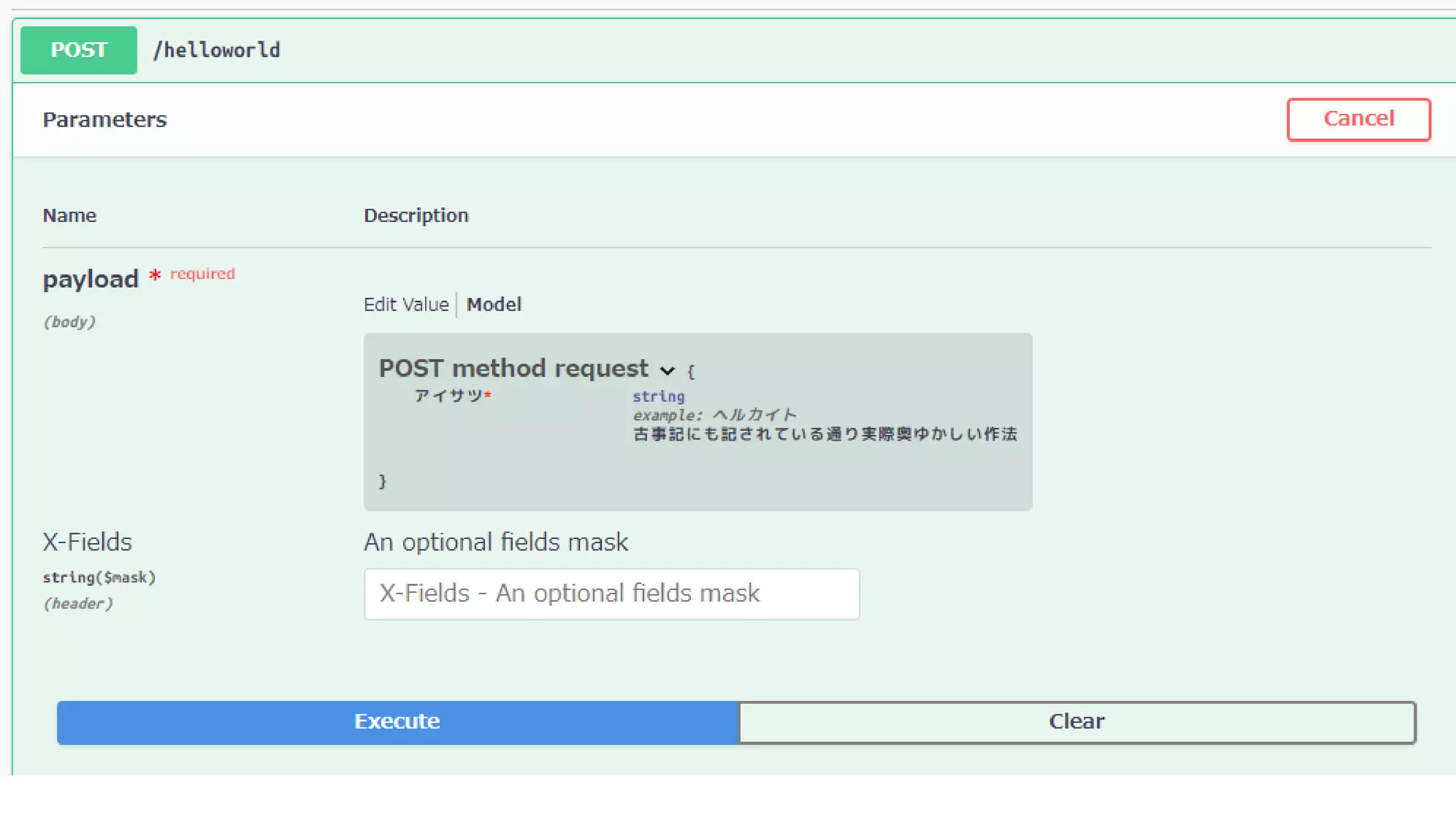The height and width of the screenshot is (819, 1456).
Task: Click the X-Fields parameter name
Action: click(87, 542)
